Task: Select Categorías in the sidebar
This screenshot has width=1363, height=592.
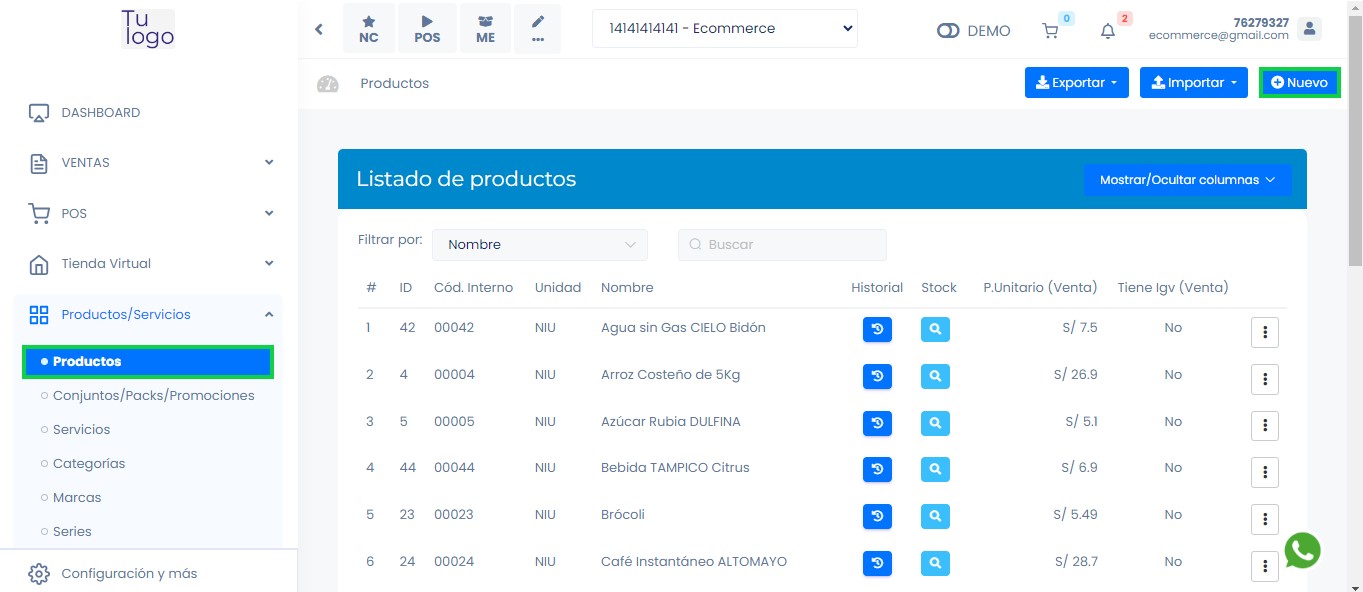Action: pyautogui.click(x=89, y=464)
